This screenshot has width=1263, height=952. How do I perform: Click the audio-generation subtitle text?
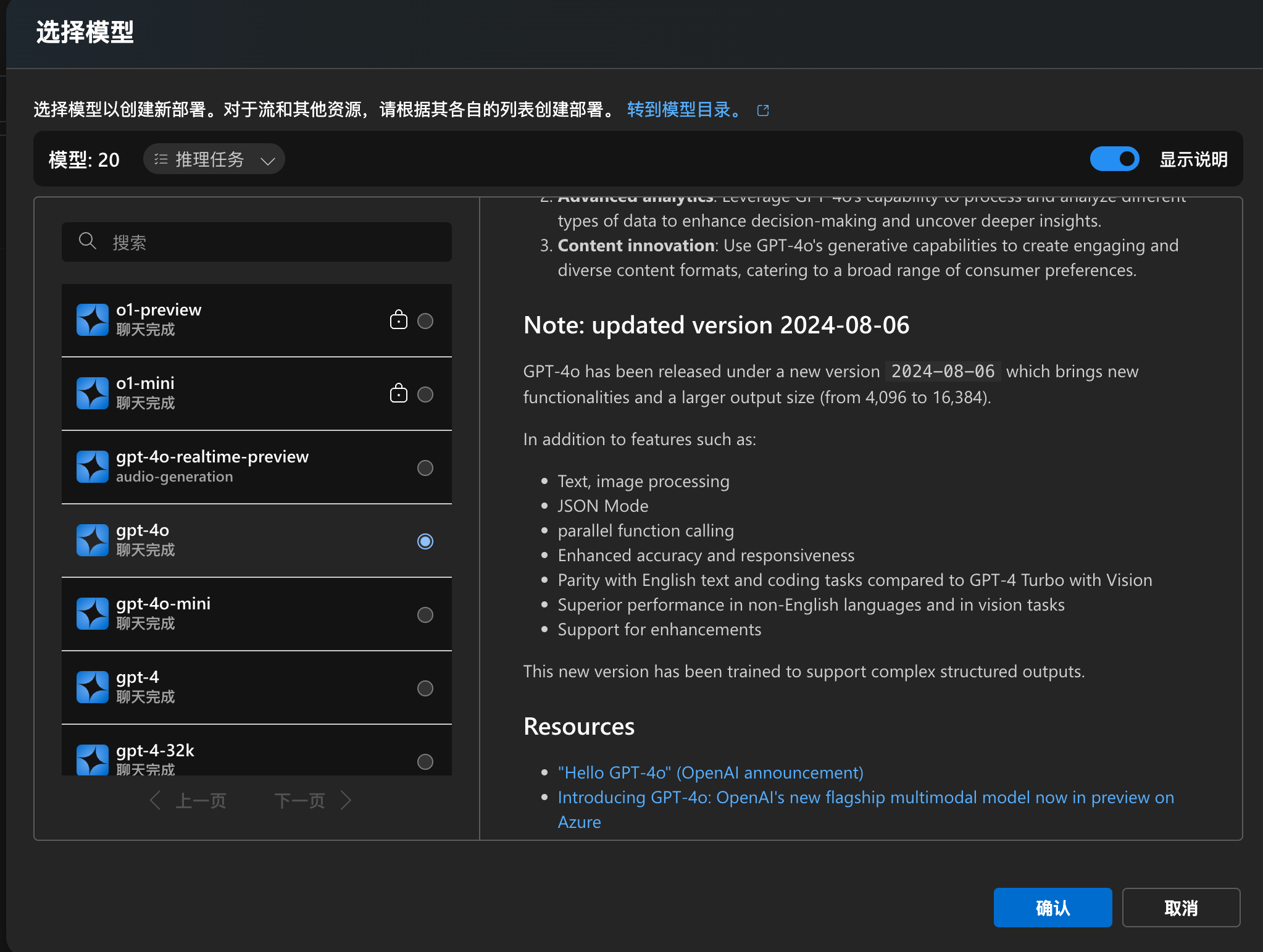point(175,477)
